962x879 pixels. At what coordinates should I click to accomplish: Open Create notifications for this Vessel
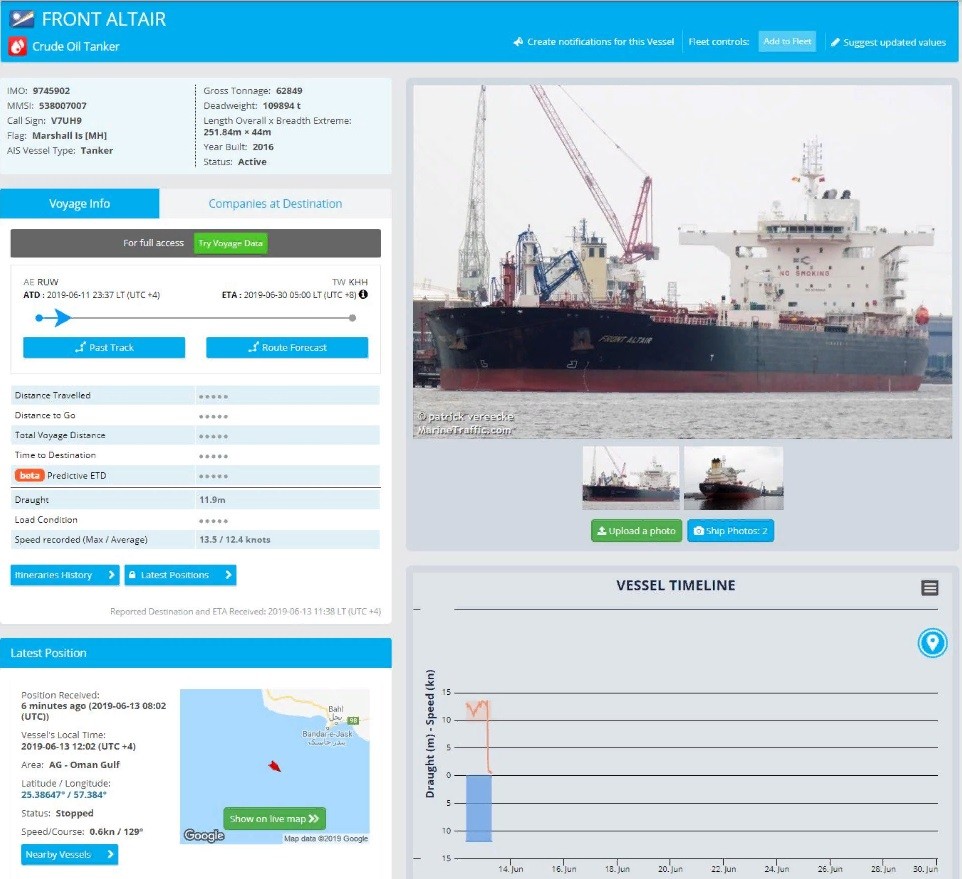coord(593,42)
